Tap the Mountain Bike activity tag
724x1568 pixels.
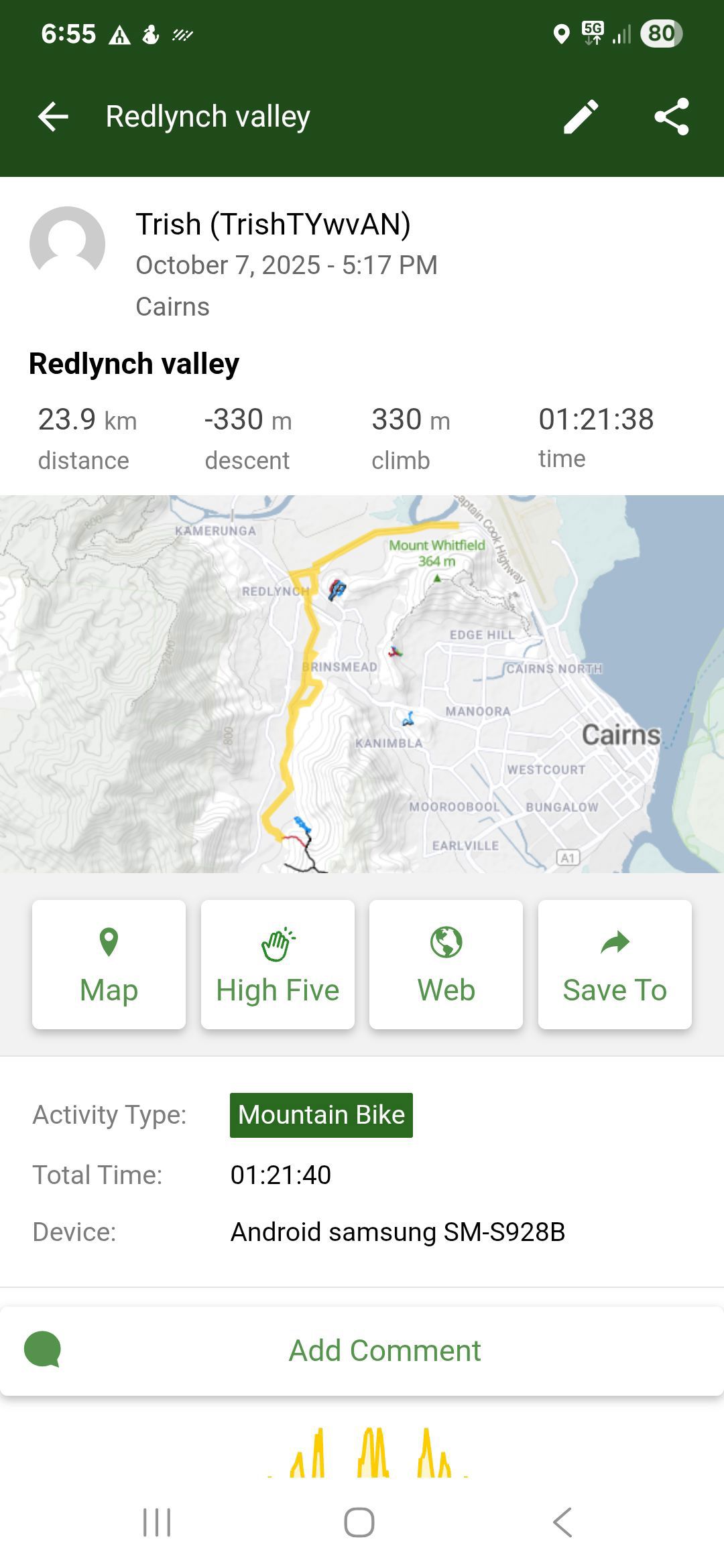click(321, 1115)
